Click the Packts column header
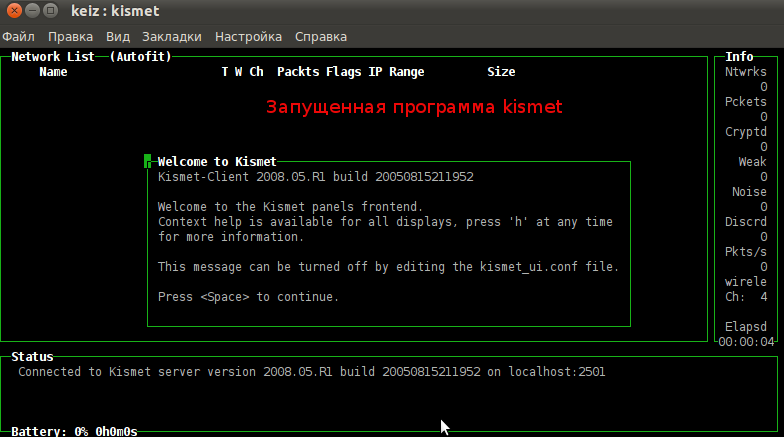This screenshot has width=784, height=437. point(298,72)
